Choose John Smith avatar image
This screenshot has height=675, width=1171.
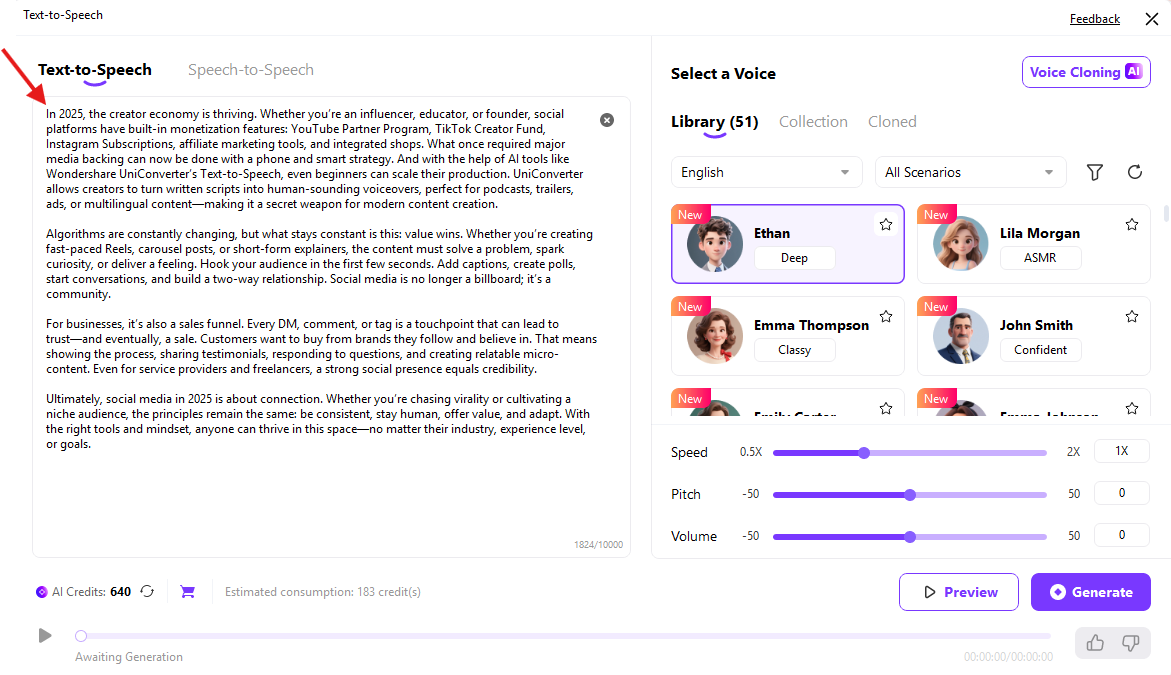click(x=960, y=336)
